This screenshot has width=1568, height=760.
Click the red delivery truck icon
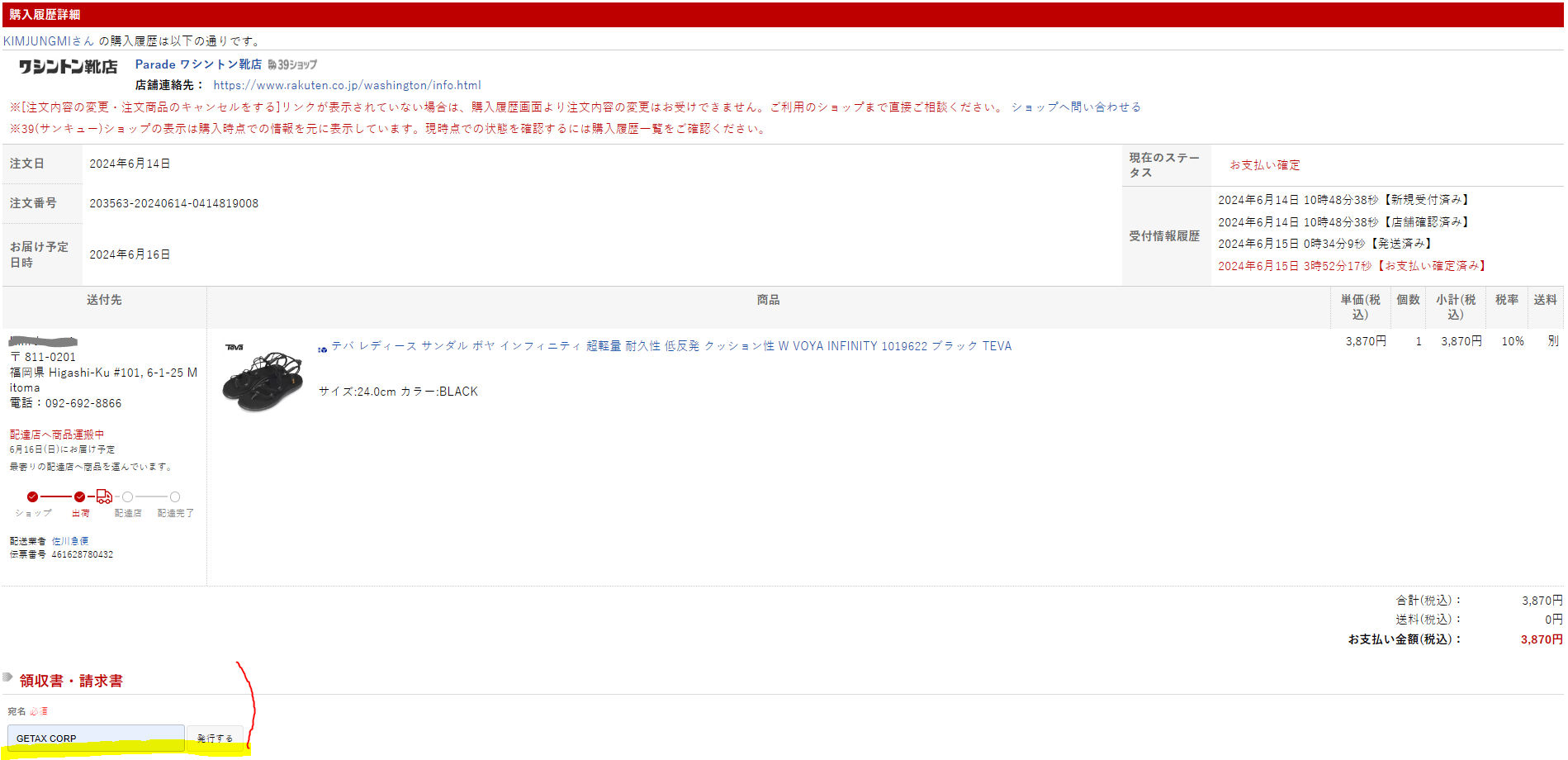point(104,496)
